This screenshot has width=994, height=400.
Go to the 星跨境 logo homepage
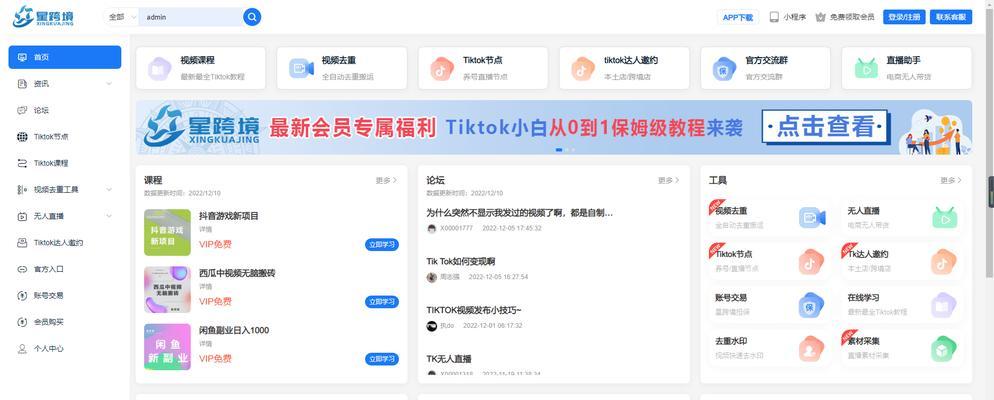tap(44, 16)
